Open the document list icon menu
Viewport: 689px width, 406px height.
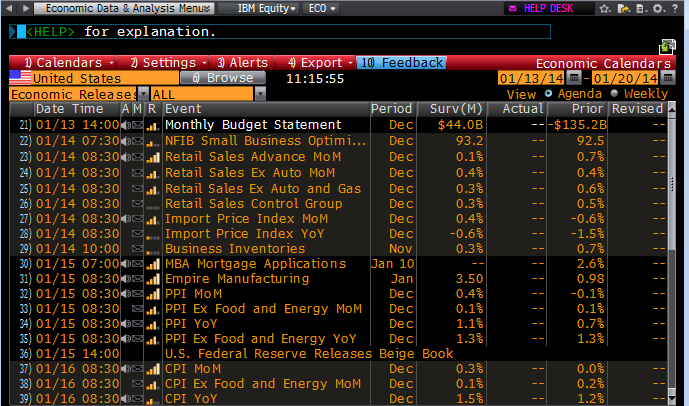click(640, 8)
